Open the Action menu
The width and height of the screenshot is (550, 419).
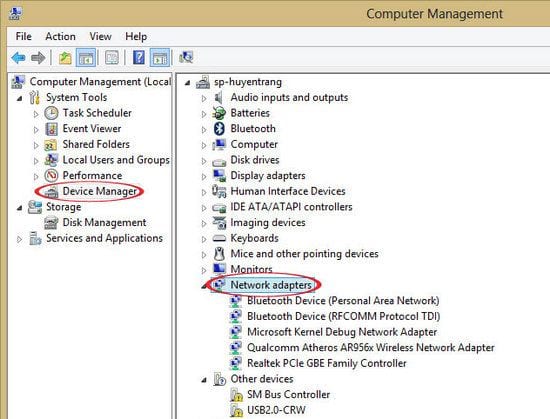point(60,36)
